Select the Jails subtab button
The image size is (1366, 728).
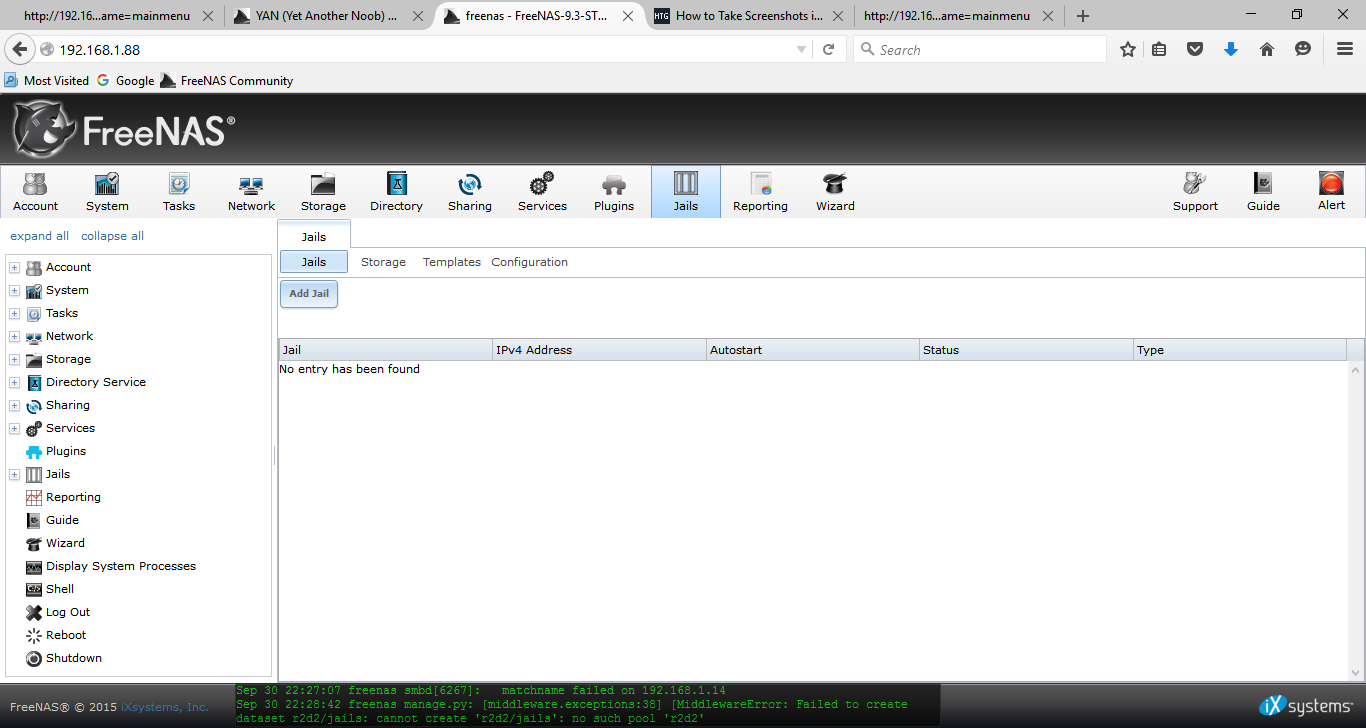pos(314,262)
